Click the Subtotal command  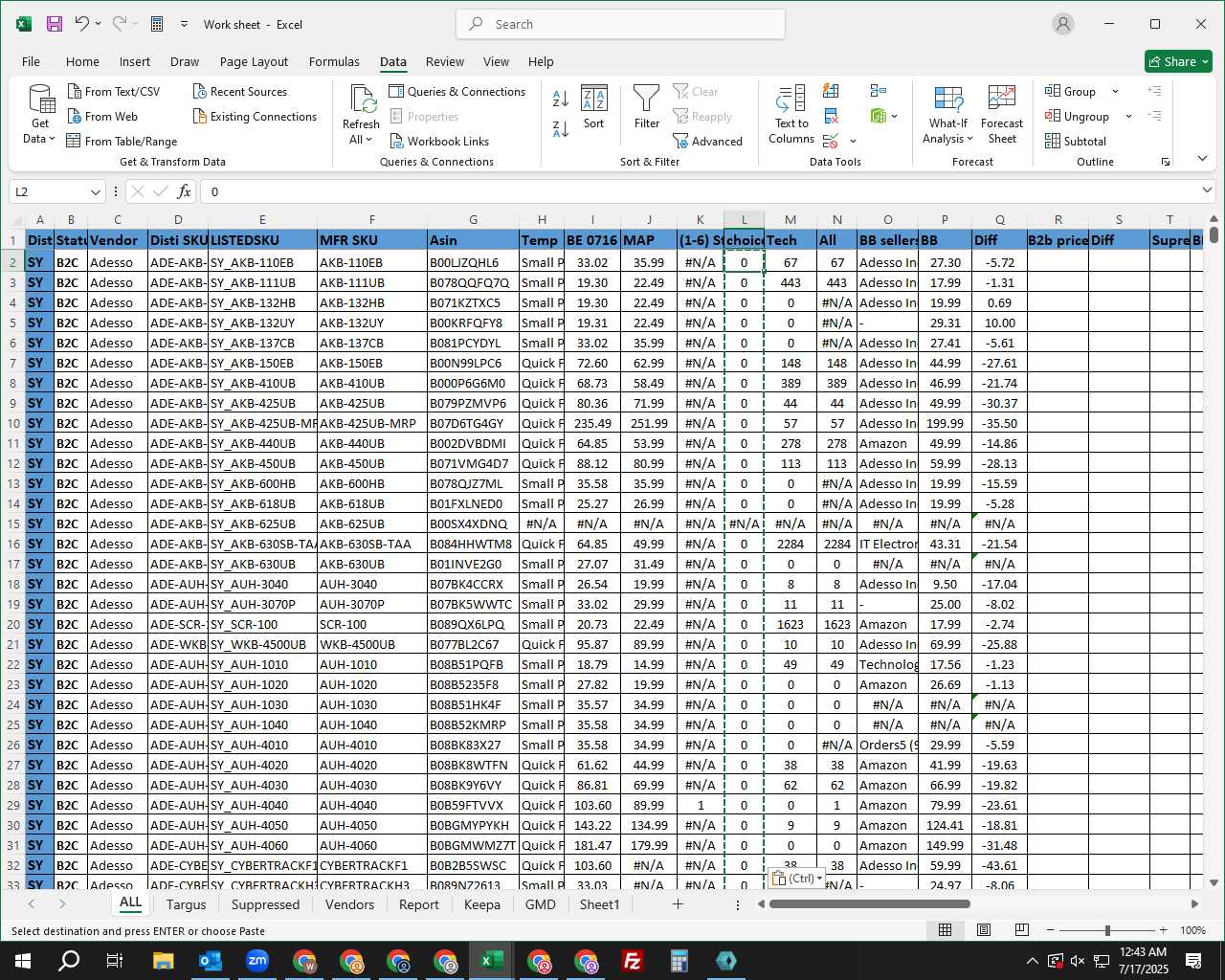pos(1076,141)
